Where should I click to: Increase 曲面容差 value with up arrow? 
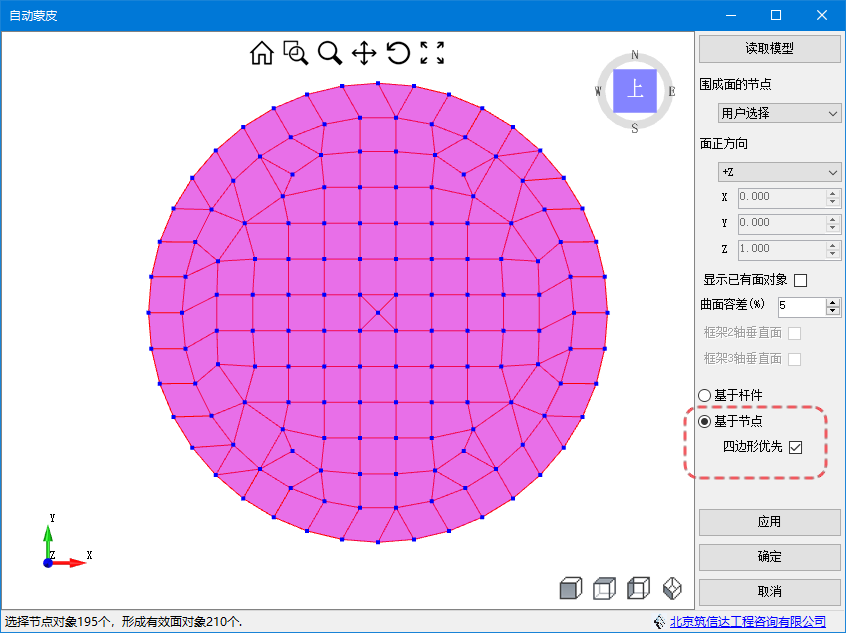click(x=832, y=301)
